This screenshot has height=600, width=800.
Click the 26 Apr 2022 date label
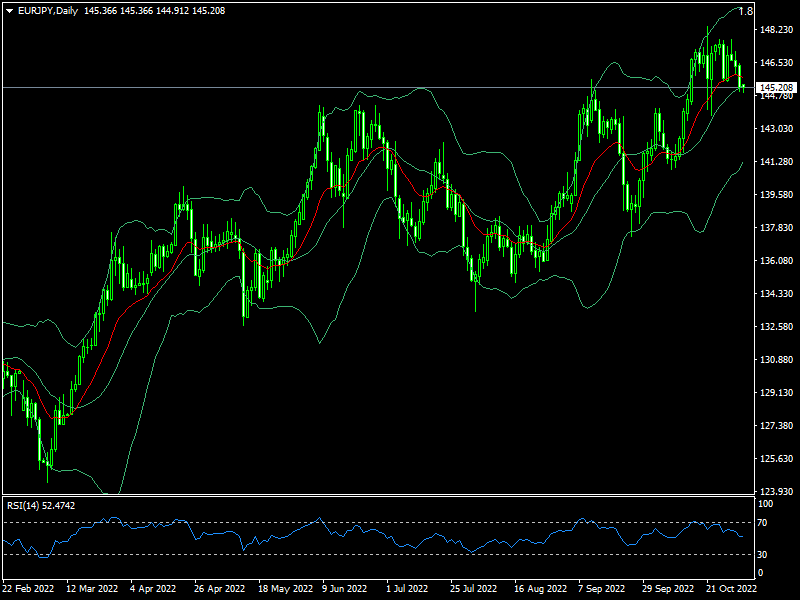(x=219, y=588)
